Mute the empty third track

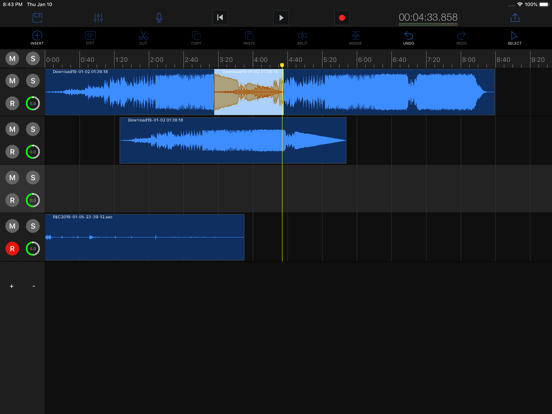click(12, 177)
